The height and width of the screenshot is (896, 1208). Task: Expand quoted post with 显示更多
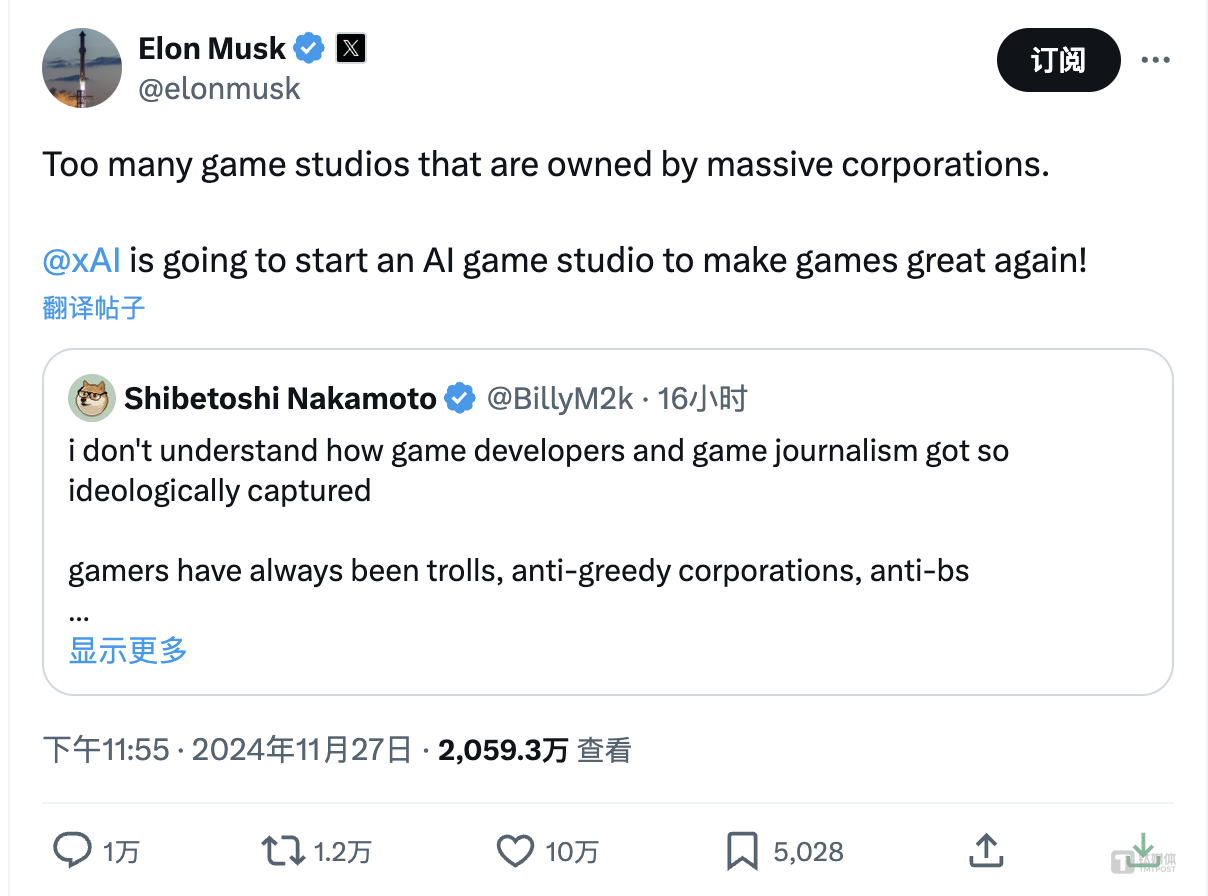point(128,650)
